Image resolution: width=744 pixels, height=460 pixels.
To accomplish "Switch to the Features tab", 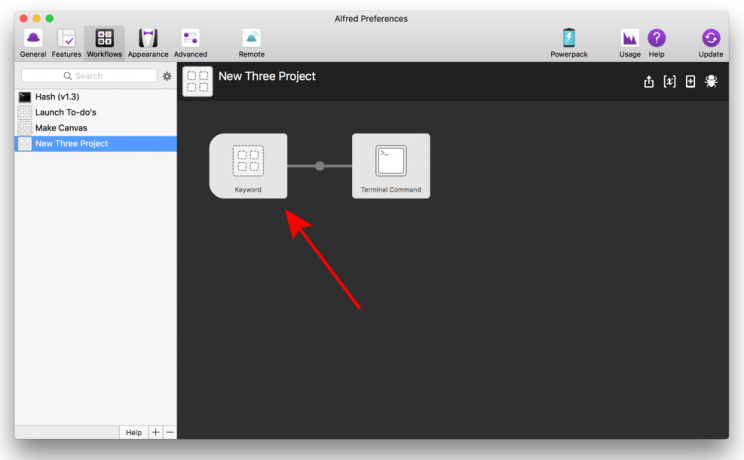I will pyautogui.click(x=67, y=42).
